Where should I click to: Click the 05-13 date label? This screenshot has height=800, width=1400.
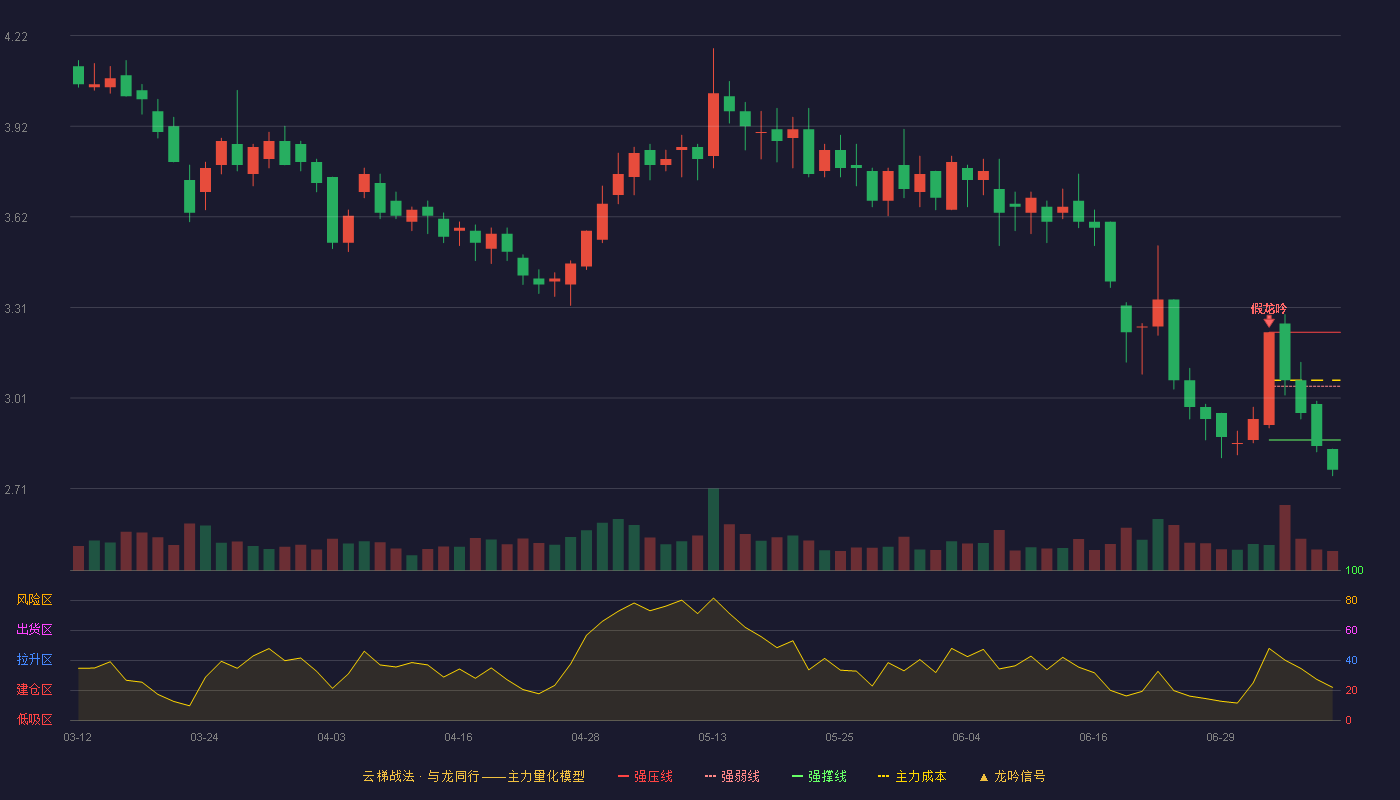click(712, 737)
